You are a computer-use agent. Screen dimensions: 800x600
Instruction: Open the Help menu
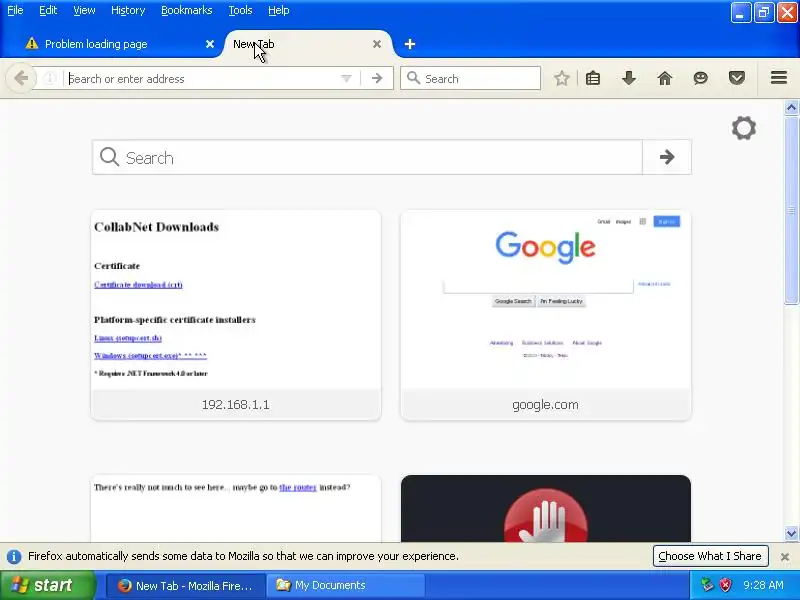(x=279, y=10)
